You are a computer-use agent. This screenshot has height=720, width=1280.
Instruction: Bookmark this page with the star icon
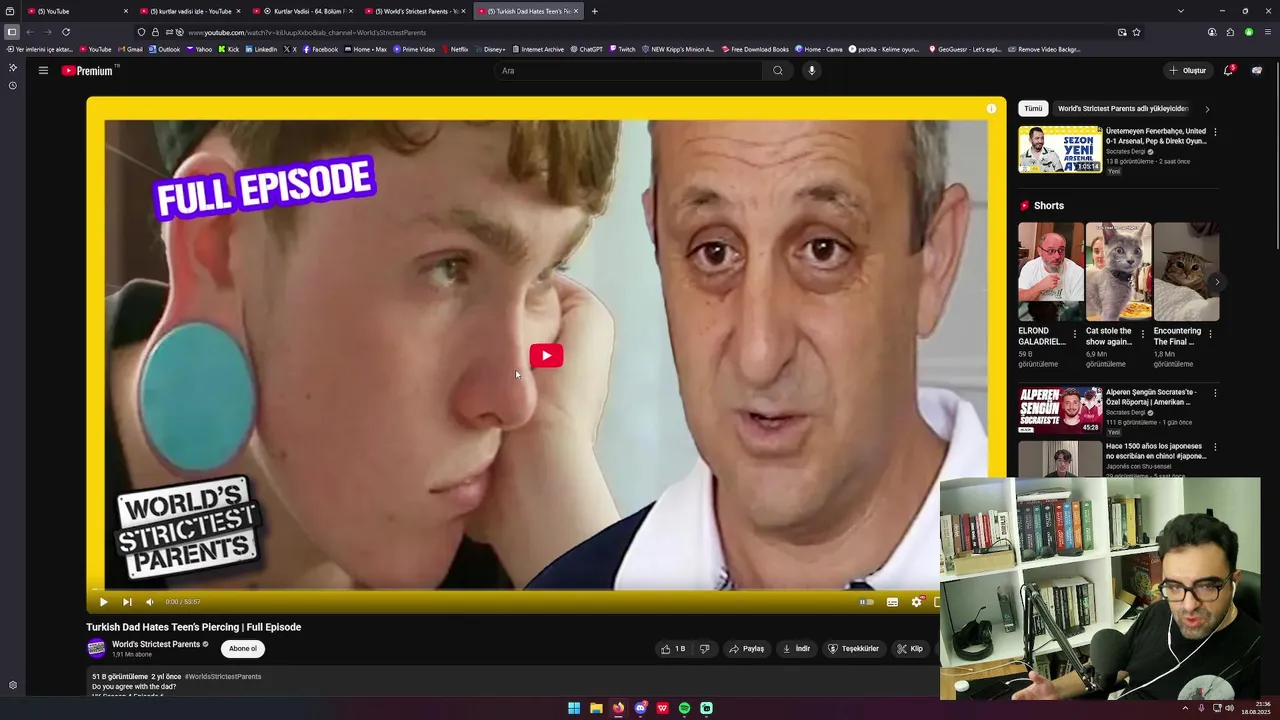click(1136, 32)
